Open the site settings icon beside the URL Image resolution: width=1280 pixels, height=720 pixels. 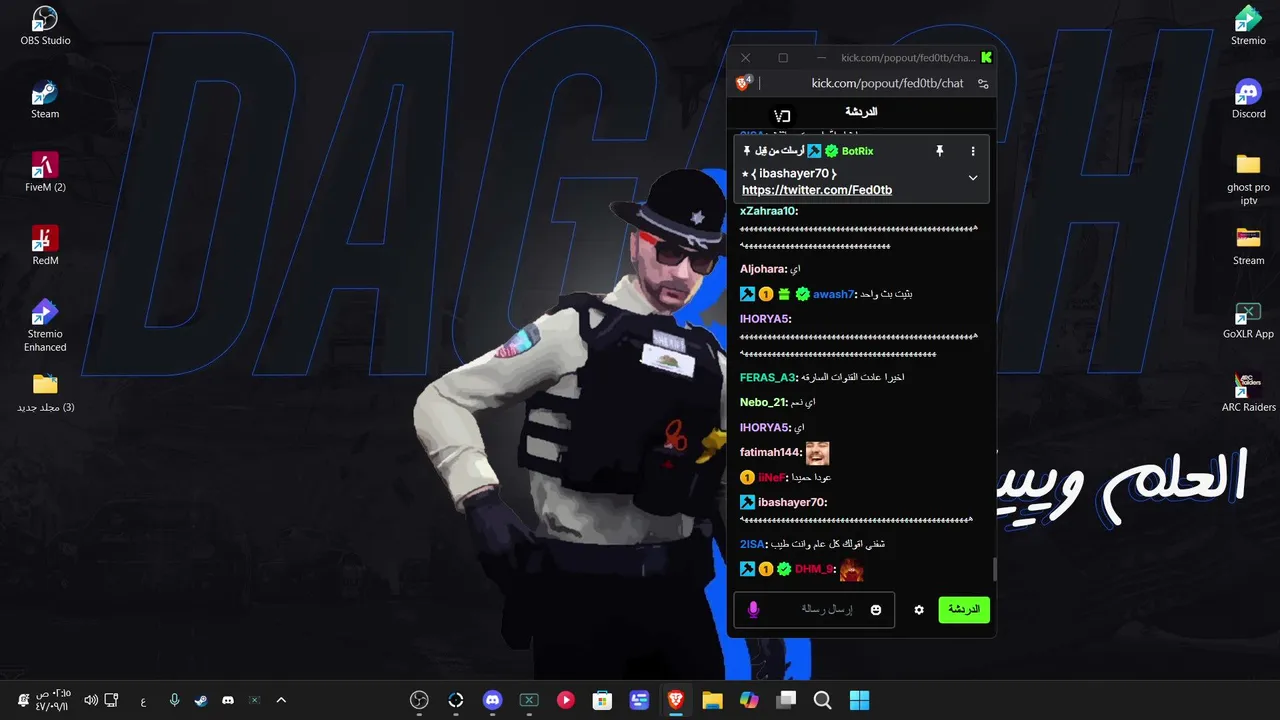[983, 83]
